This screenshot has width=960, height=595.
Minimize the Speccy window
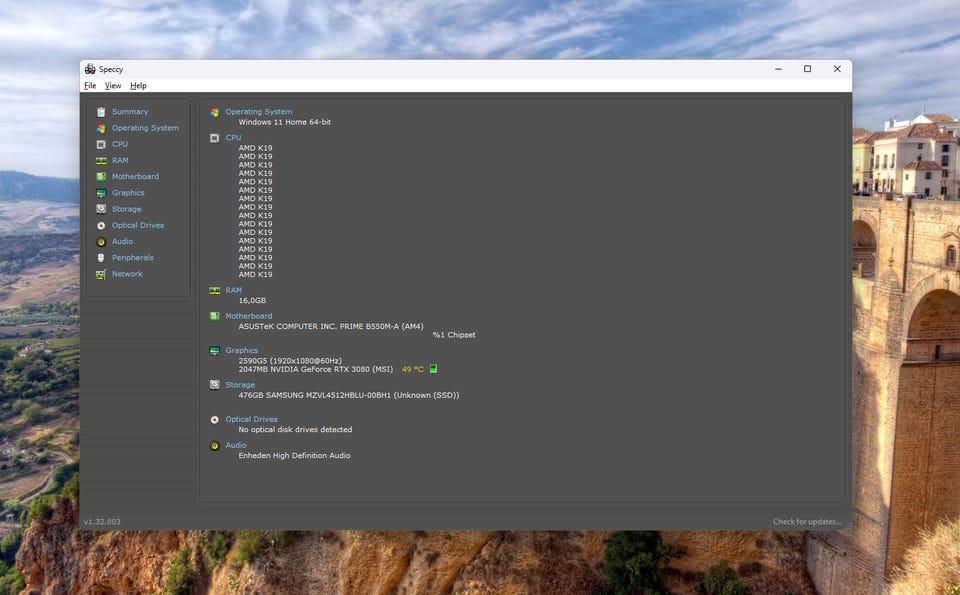778,69
